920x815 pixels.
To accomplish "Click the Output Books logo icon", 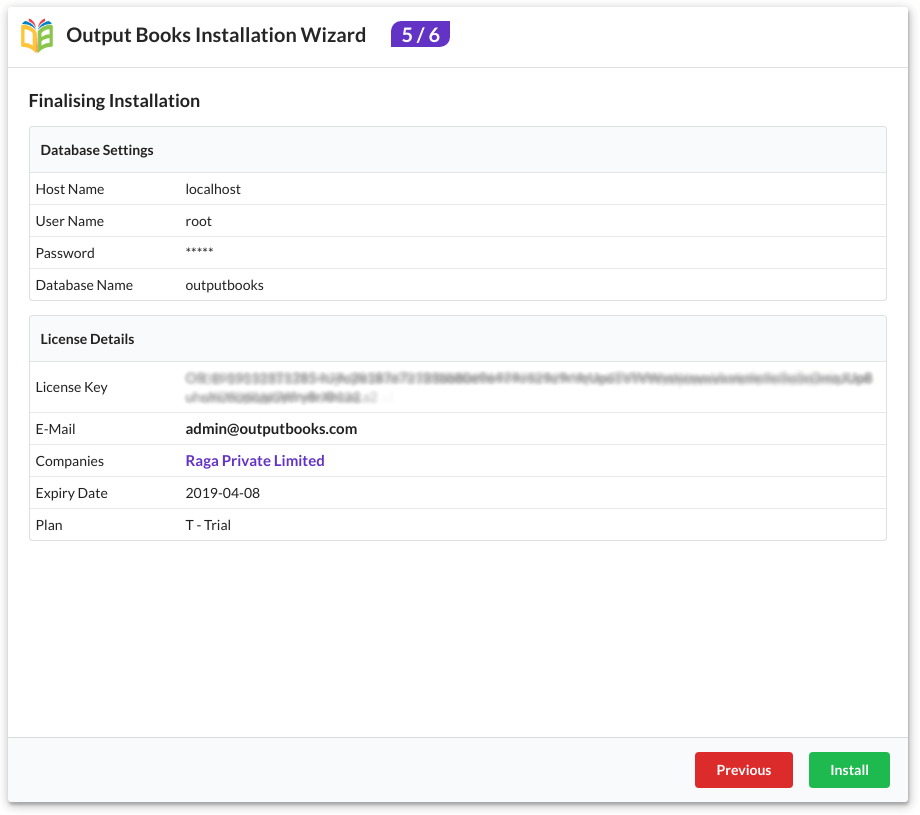I will click(37, 35).
